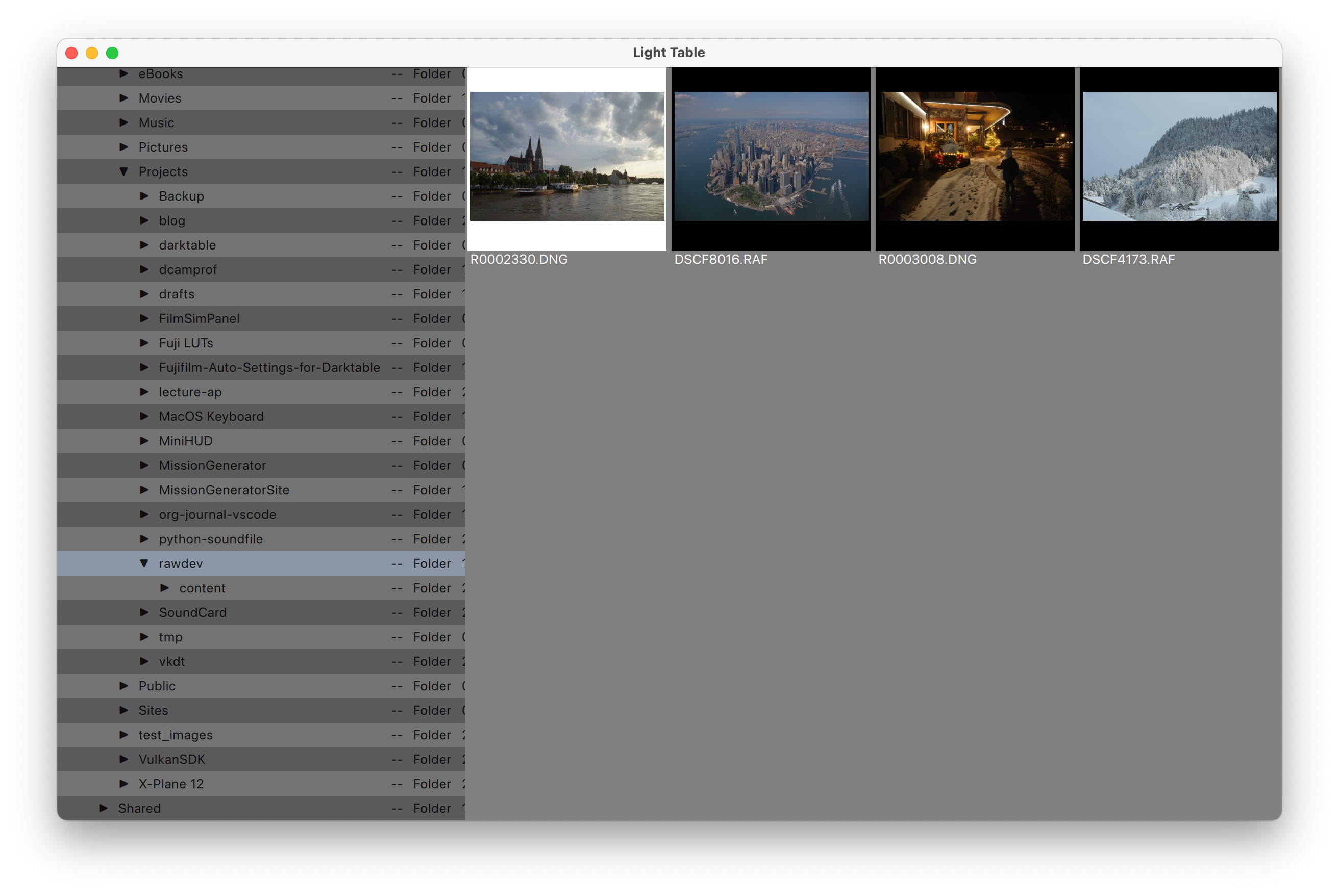Select Fujifilm-Auto-Settings-for-Darktable folder
Viewport: 1339px width, 896px height.
point(269,367)
